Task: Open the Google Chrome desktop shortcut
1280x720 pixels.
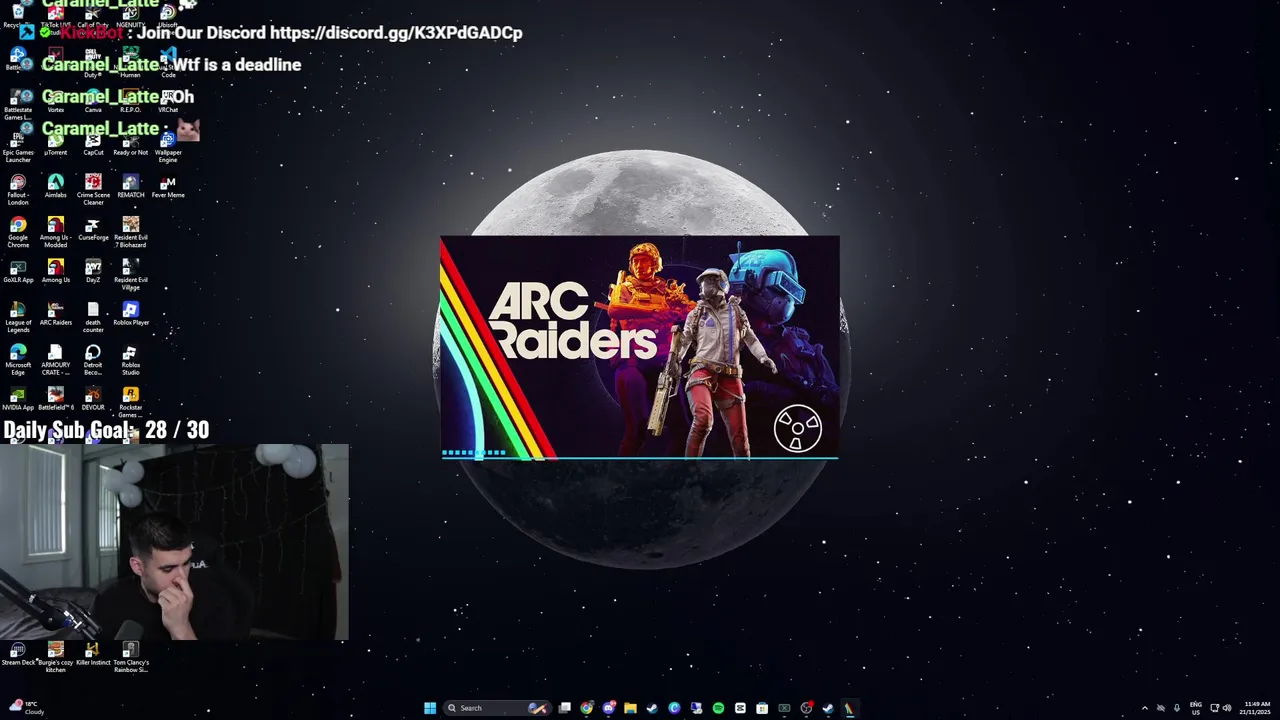Action: 18,232
